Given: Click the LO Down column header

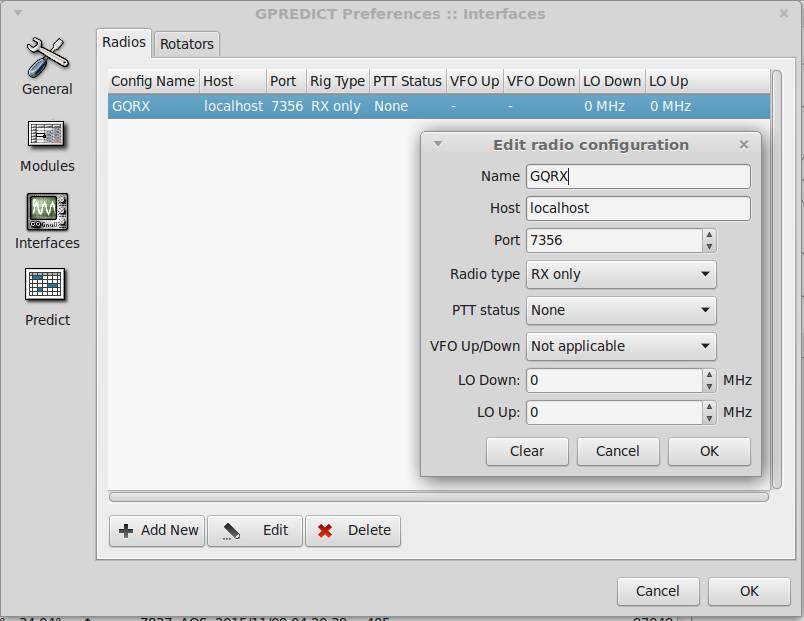Looking at the screenshot, I should (612, 81).
